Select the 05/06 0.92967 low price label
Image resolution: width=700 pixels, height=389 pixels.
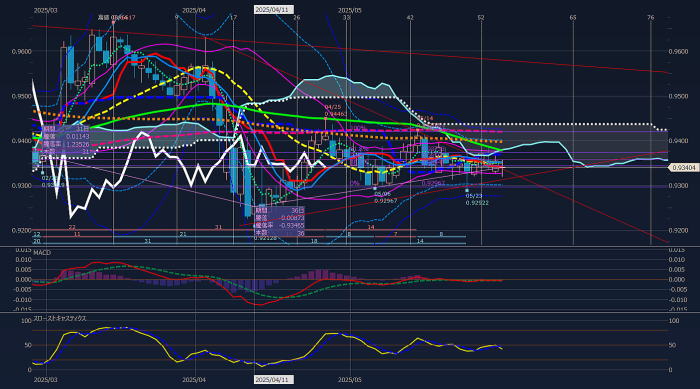386,197
